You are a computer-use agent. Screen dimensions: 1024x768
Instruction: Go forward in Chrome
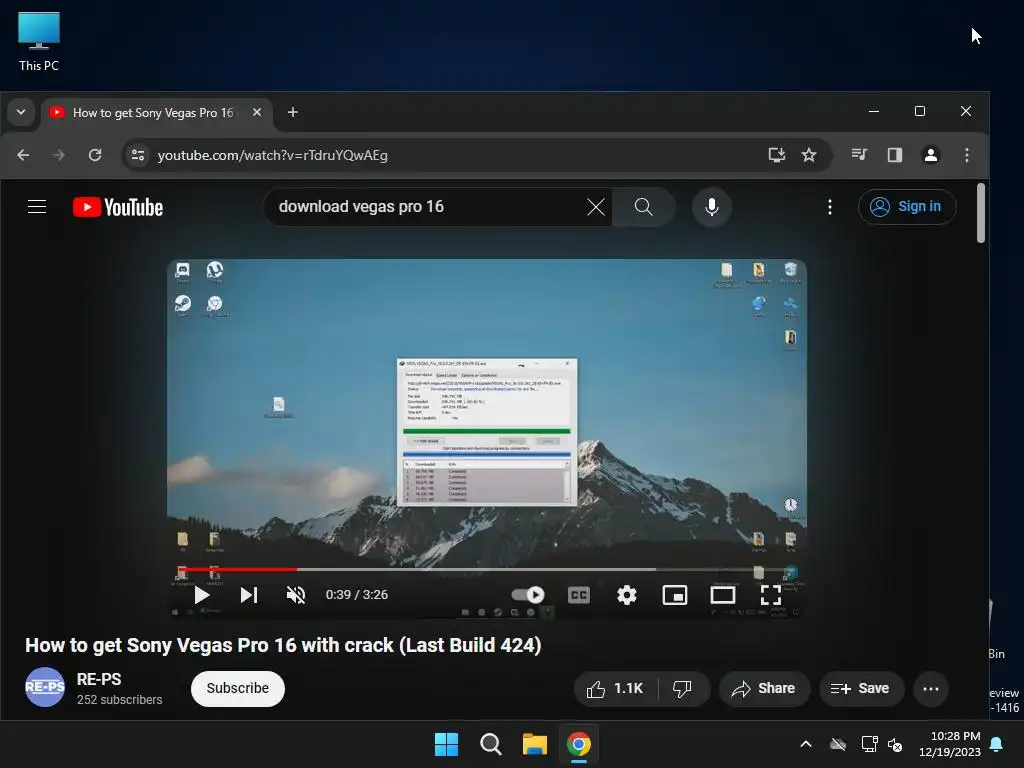[59, 155]
